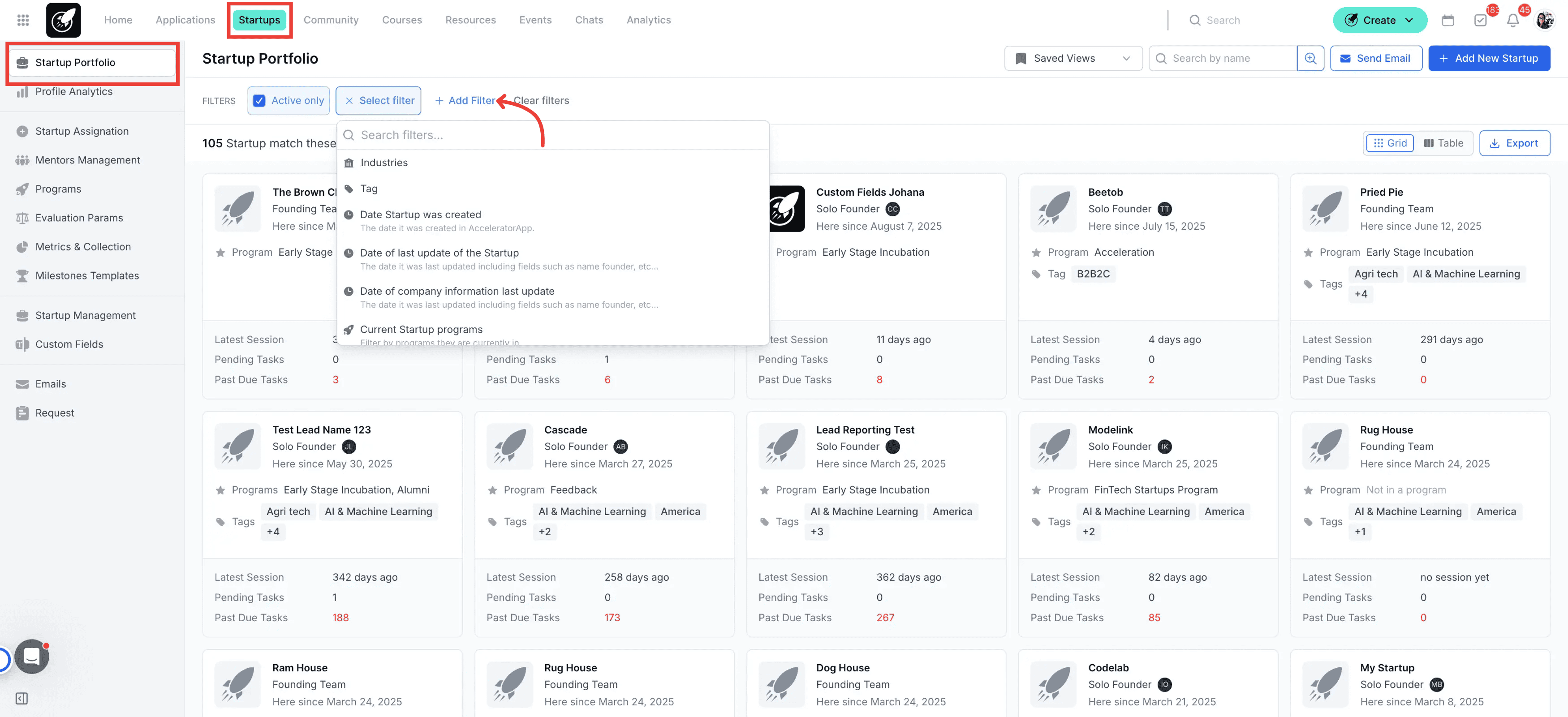Expand the Saved Views dropdown
Screen dimensions: 1568x717
click(1073, 58)
